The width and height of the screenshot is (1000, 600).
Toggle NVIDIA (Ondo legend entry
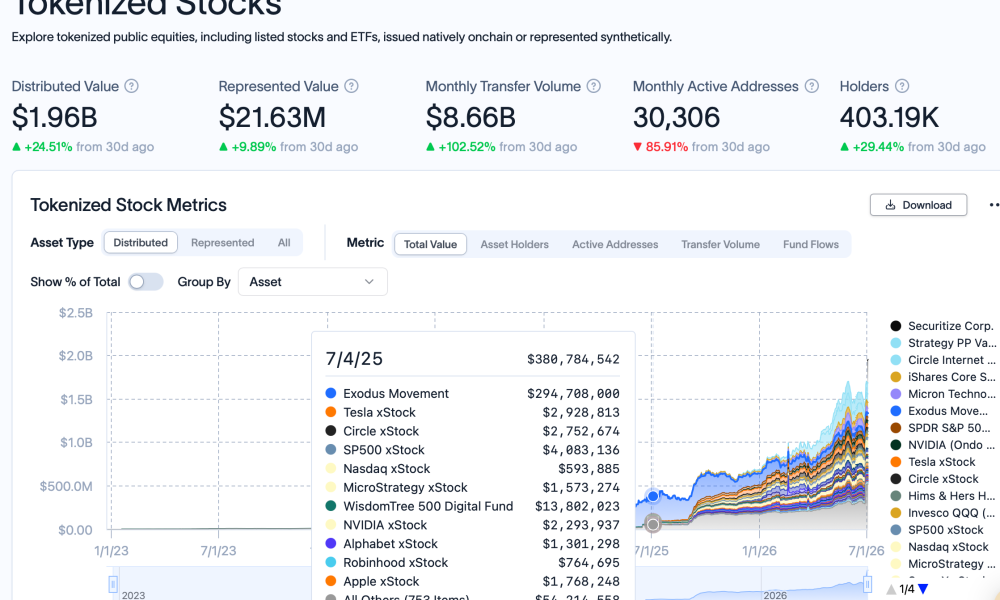(x=943, y=445)
